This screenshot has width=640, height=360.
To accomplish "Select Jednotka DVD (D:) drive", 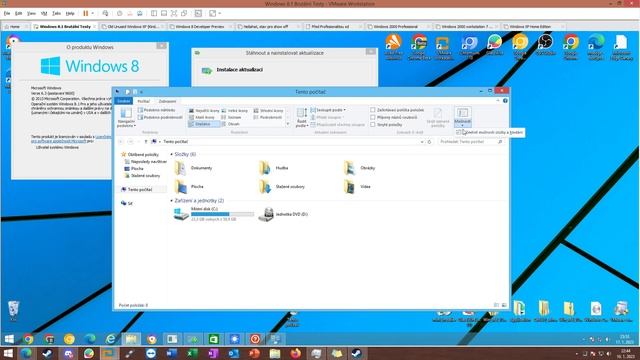I will (283, 214).
